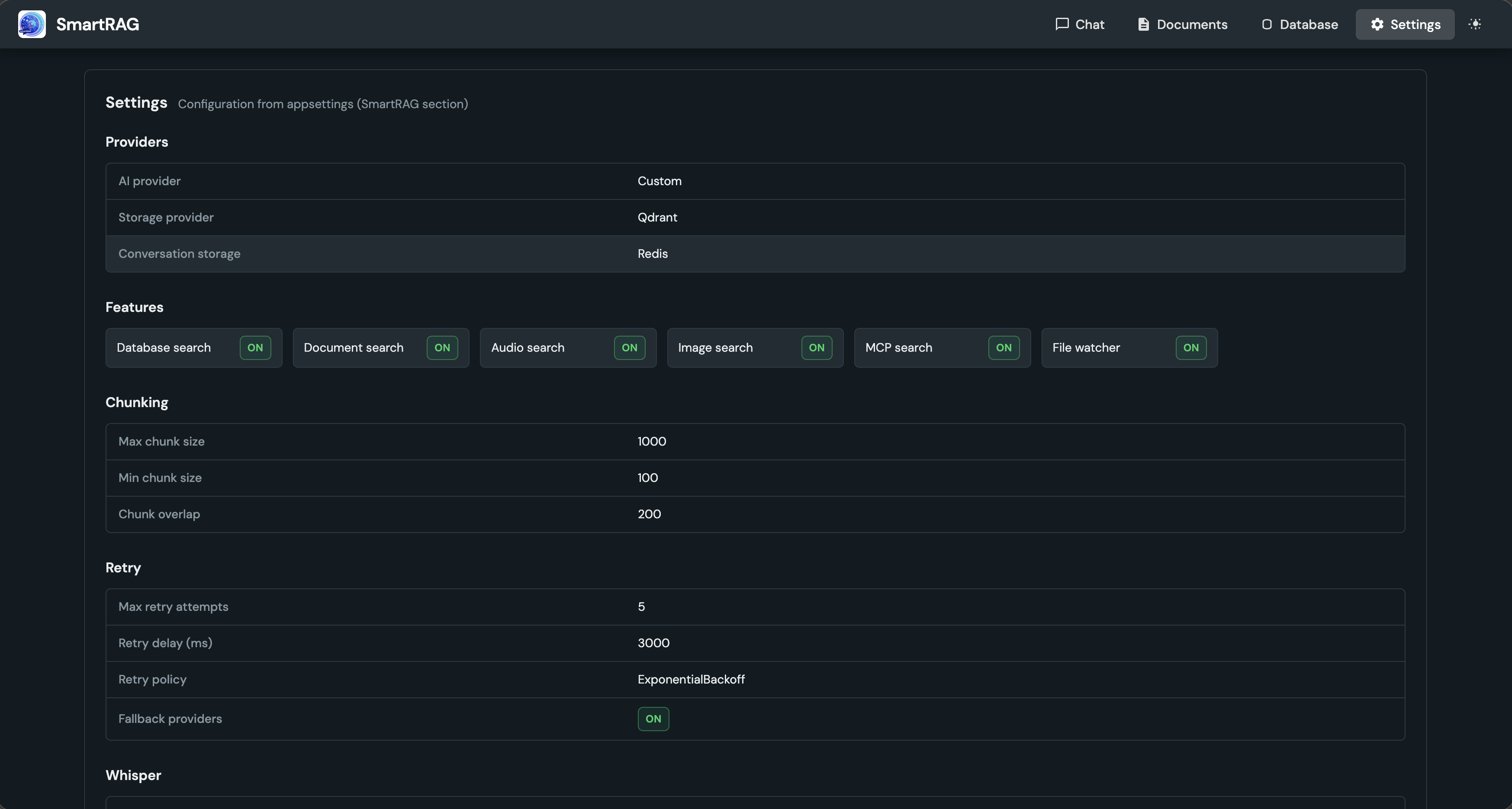
Task: Toggle light/dark theme sun icon
Action: [x=1474, y=24]
